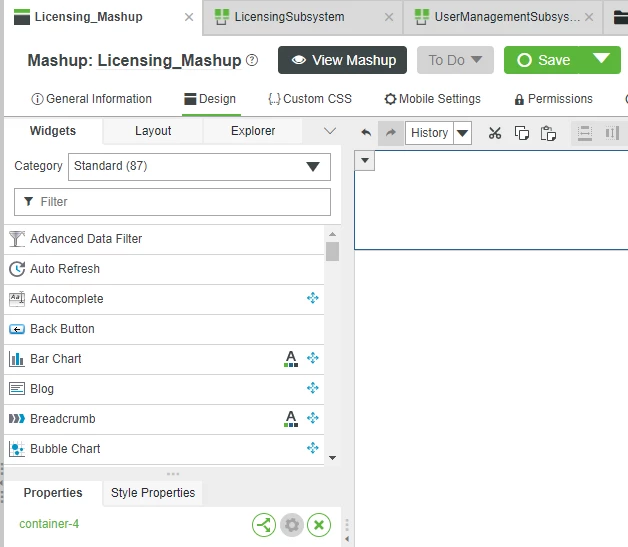Open the Permissions tab
Screen dimensions: 628x547
pyautogui.click(x=554, y=99)
